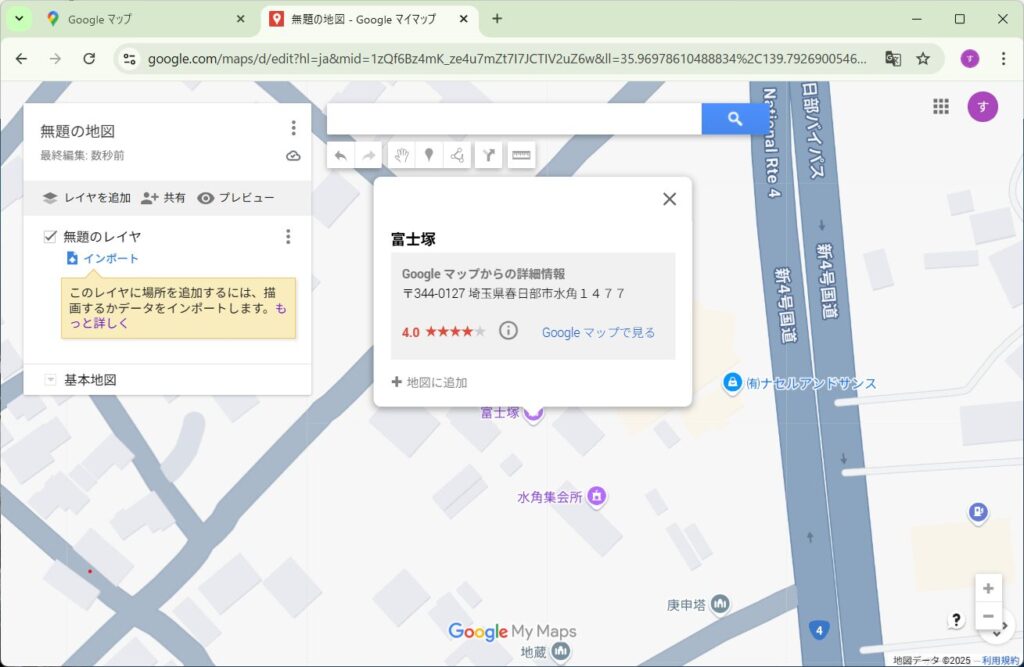This screenshot has width=1024, height=667.
Task: Open Google マップで見る link
Action: (x=598, y=333)
